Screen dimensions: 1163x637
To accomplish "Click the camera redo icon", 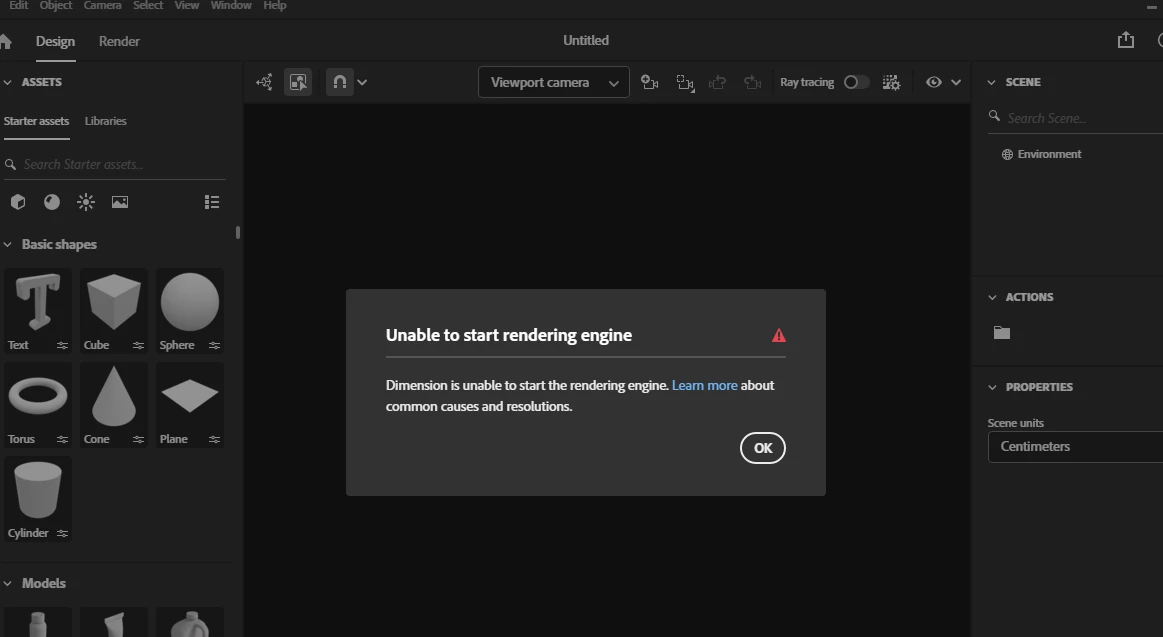I will pos(753,82).
